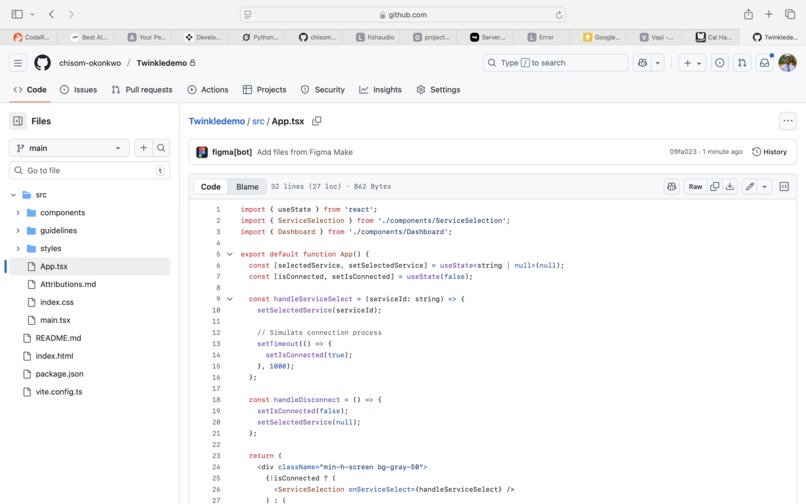Collapse the src folder

pyautogui.click(x=13, y=195)
